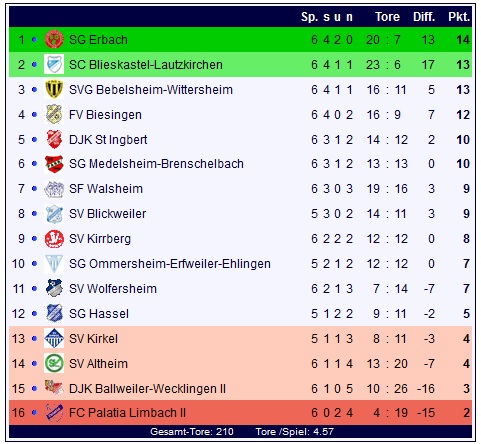Click the Diff. column header
The height and width of the screenshot is (444, 481).
coord(424,17)
